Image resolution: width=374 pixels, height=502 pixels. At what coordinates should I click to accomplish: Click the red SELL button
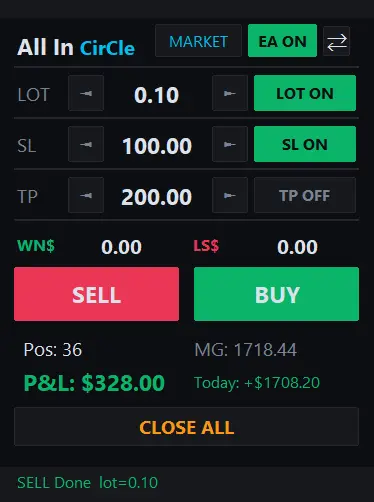96,294
